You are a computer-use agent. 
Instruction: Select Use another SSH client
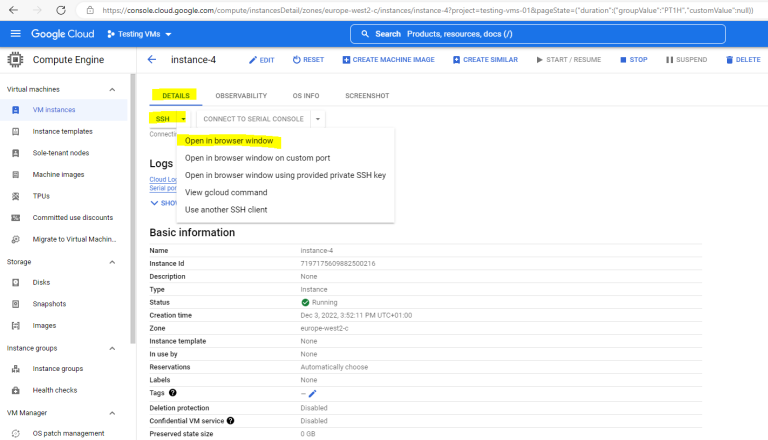pos(286,210)
